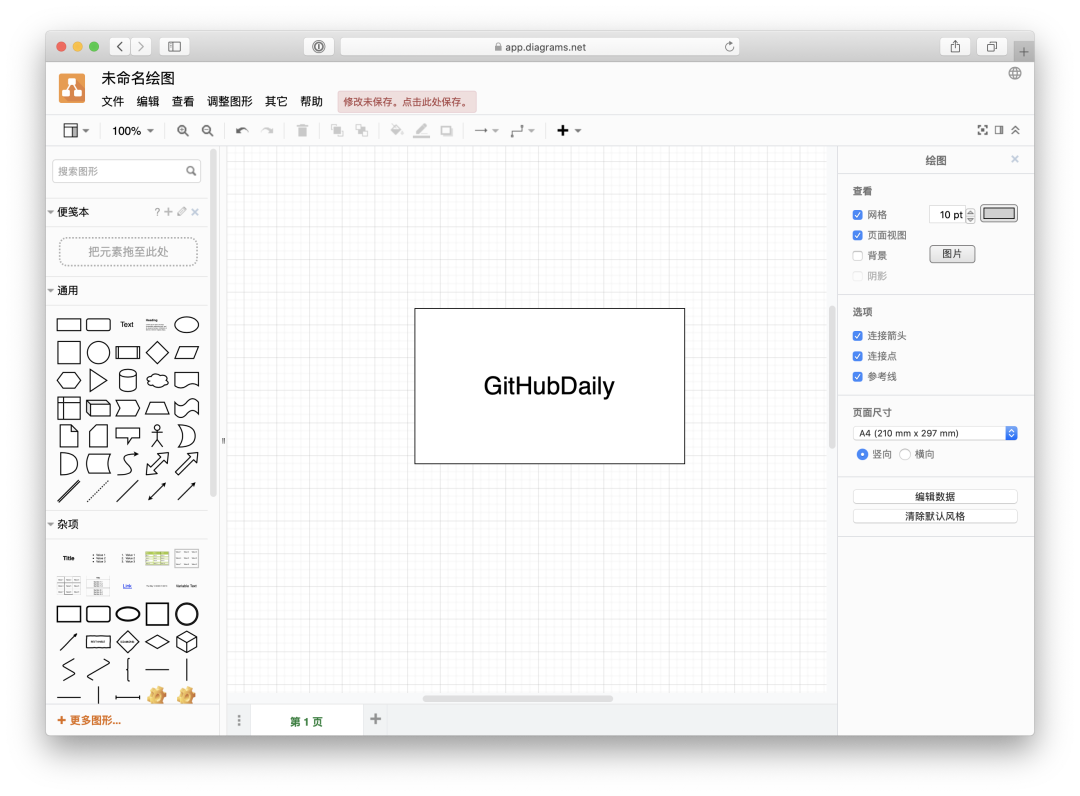The image size is (1080, 796).
Task: Add to scratchpad with plus icon
Action: point(168,212)
